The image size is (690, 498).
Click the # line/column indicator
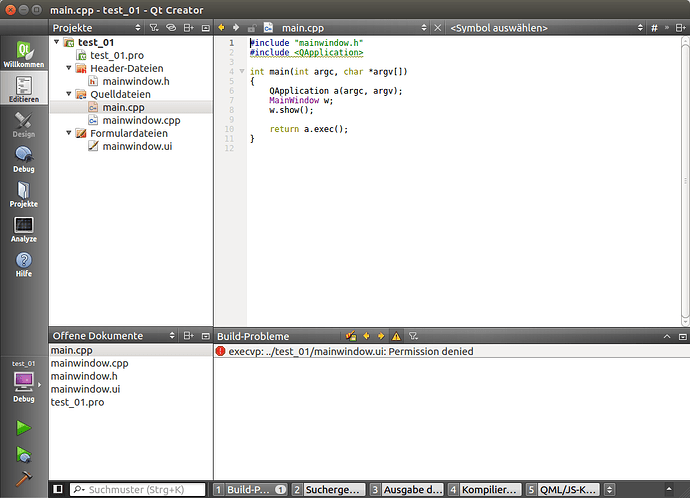click(654, 28)
